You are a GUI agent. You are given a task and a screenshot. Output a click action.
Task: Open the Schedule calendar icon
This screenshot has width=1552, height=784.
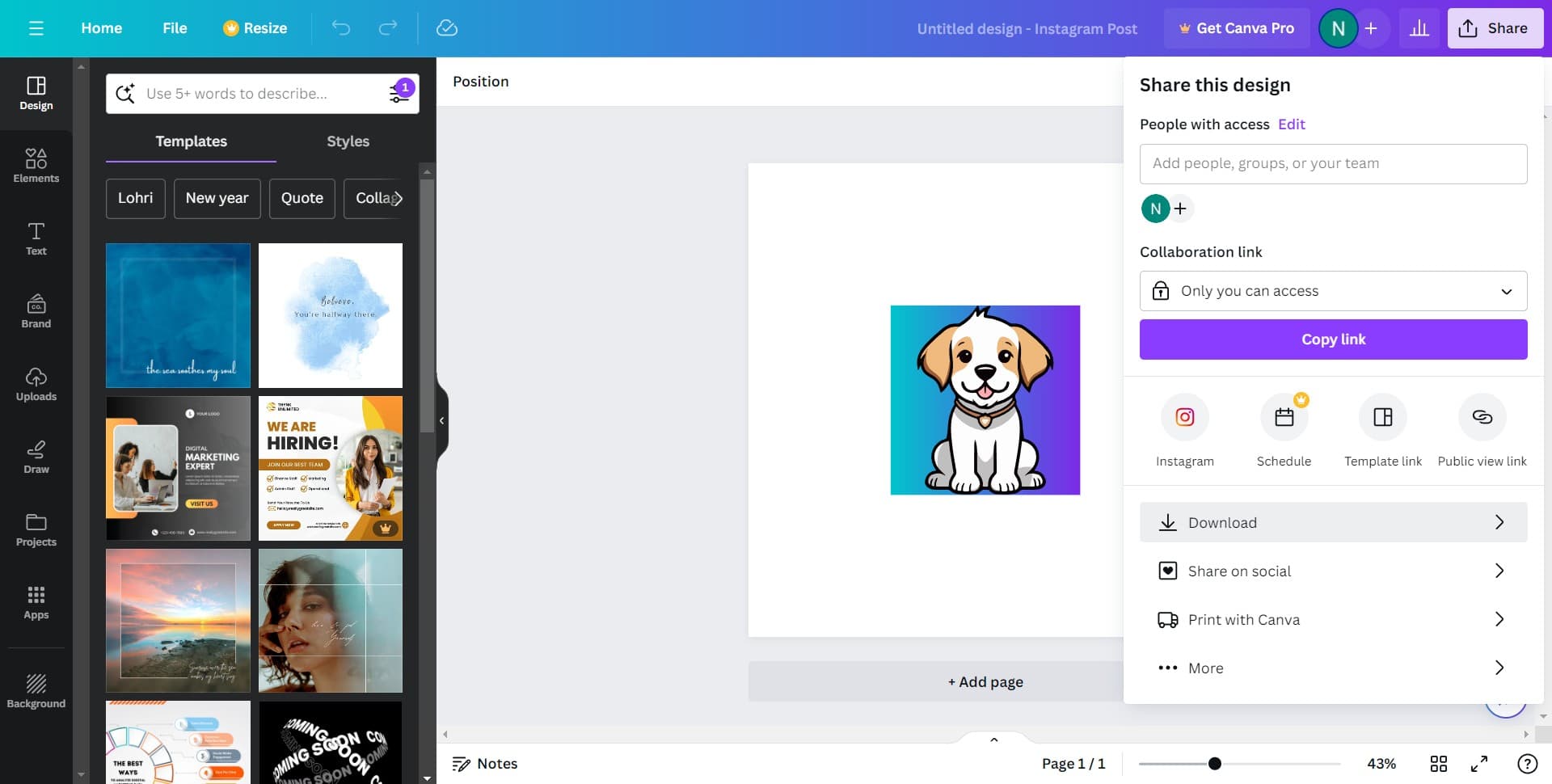[x=1284, y=417]
